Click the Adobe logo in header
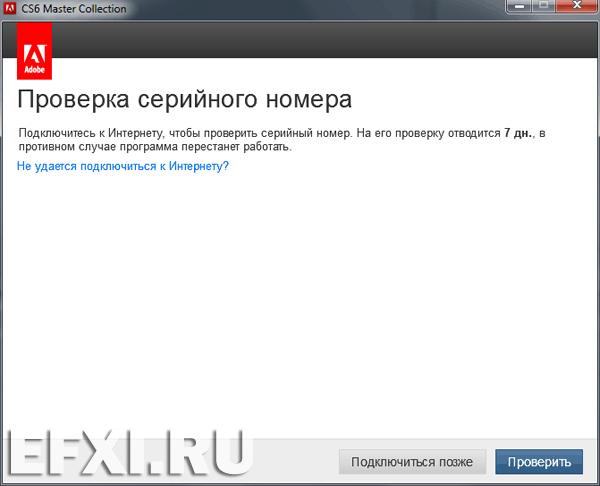This screenshot has height=486, width=600. point(34,51)
